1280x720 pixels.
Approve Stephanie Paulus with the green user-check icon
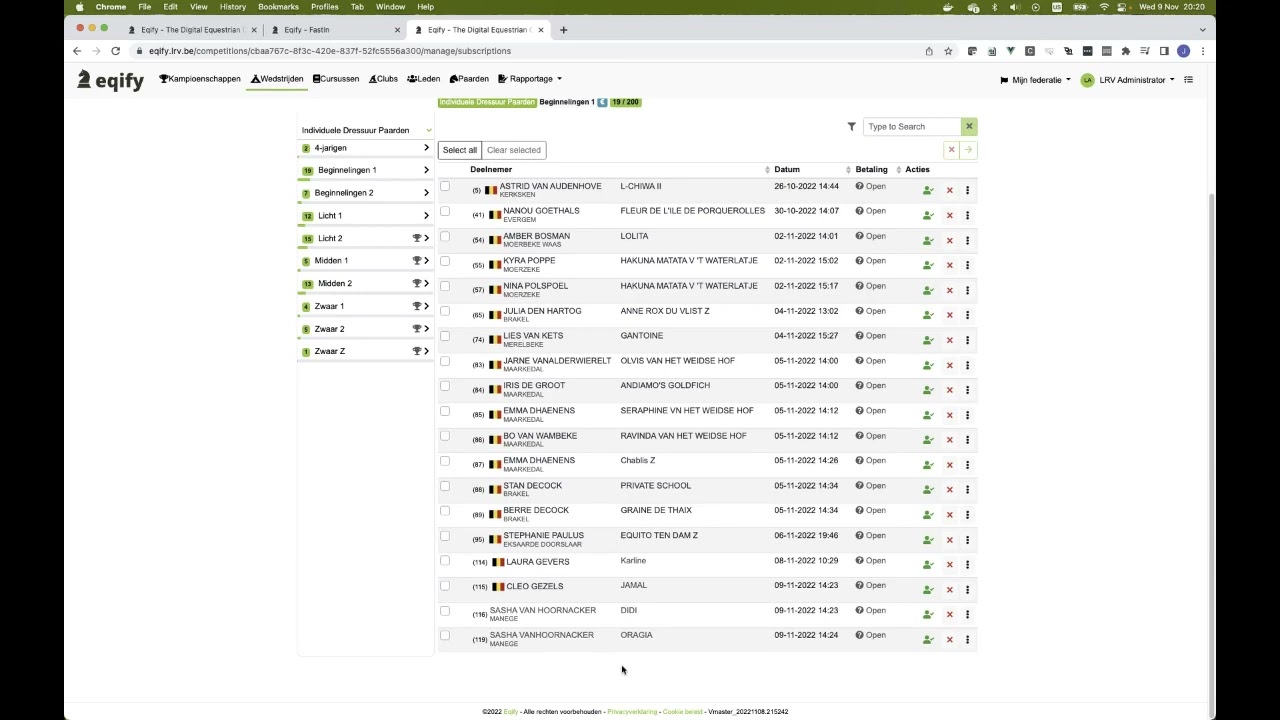pos(928,540)
